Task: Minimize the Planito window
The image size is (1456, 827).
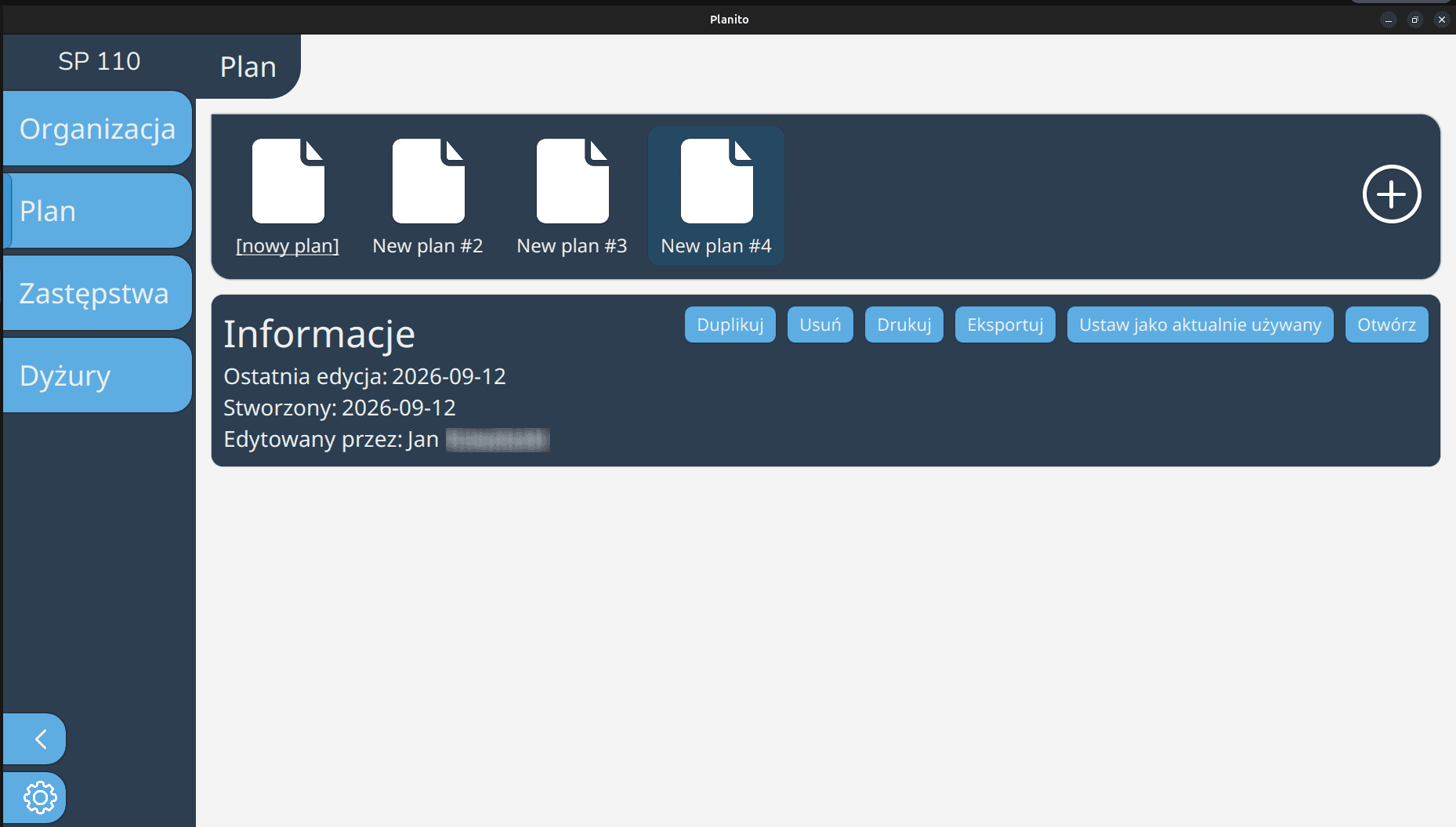Action: pyautogui.click(x=1389, y=20)
